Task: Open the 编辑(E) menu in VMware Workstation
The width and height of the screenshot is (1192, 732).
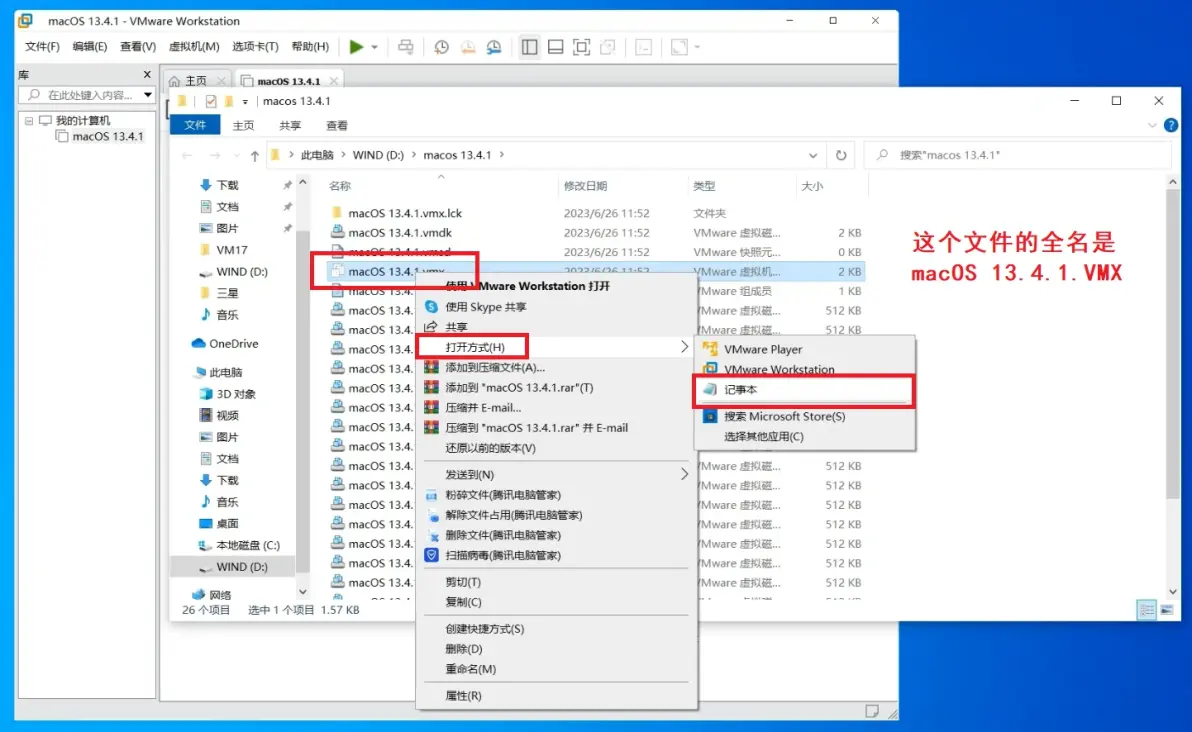Action: [x=90, y=46]
